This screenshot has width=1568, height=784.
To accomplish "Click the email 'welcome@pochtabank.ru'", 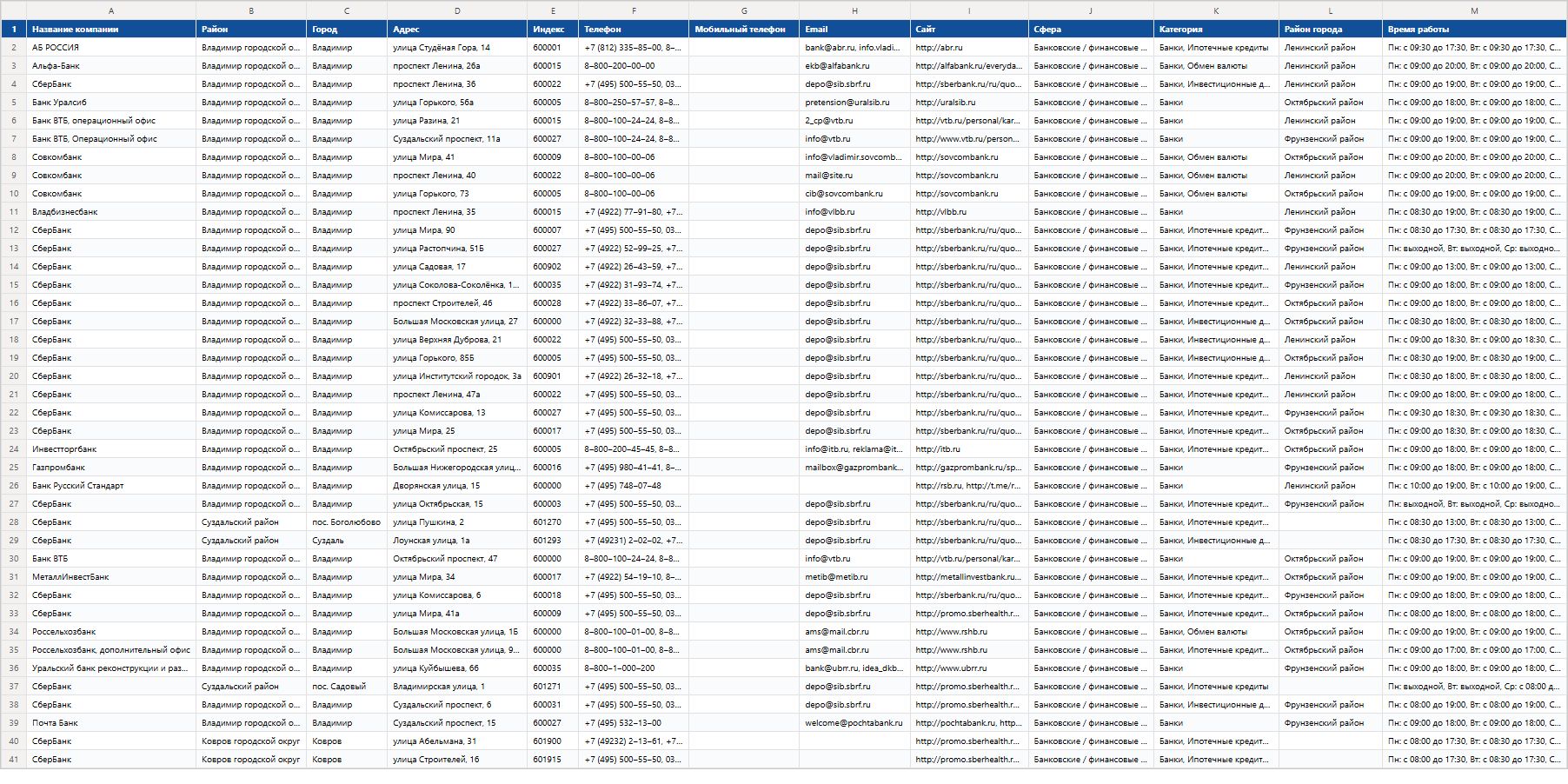I will (854, 723).
